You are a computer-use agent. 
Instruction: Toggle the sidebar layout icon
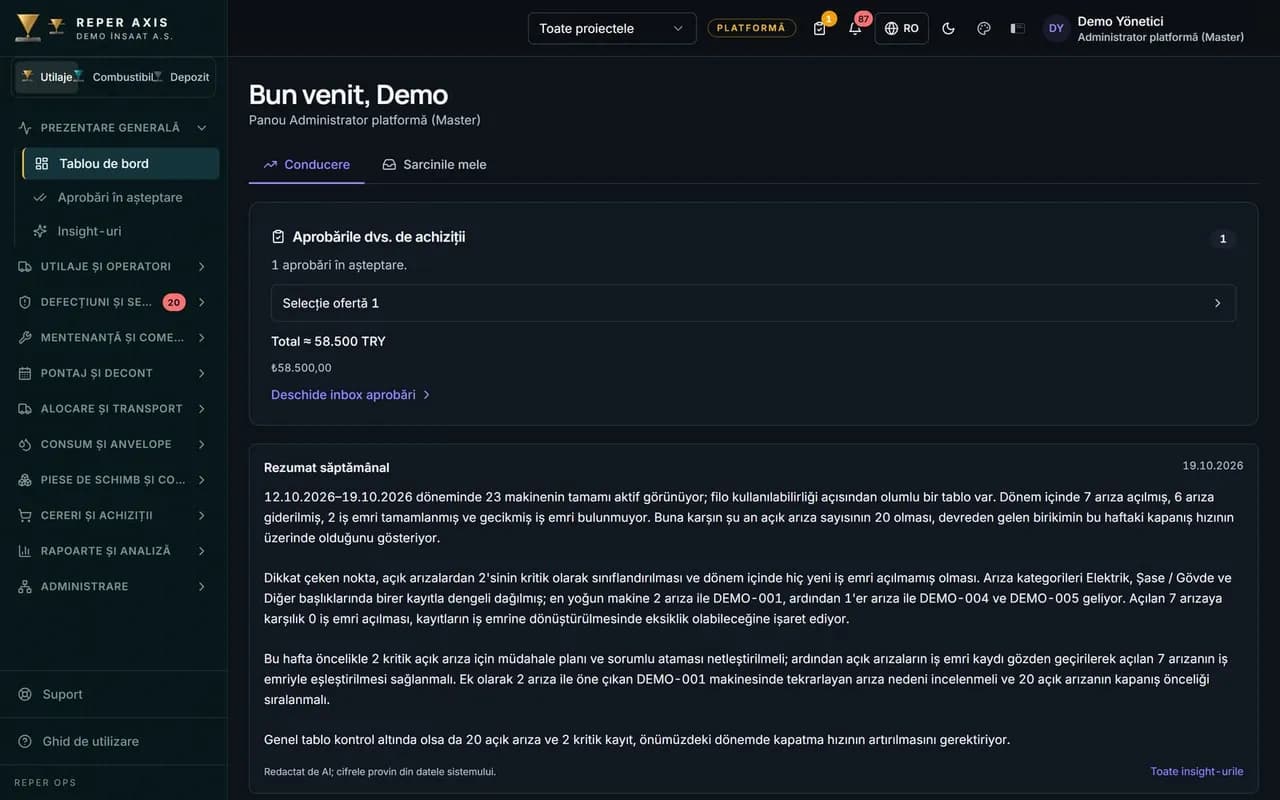point(1018,28)
